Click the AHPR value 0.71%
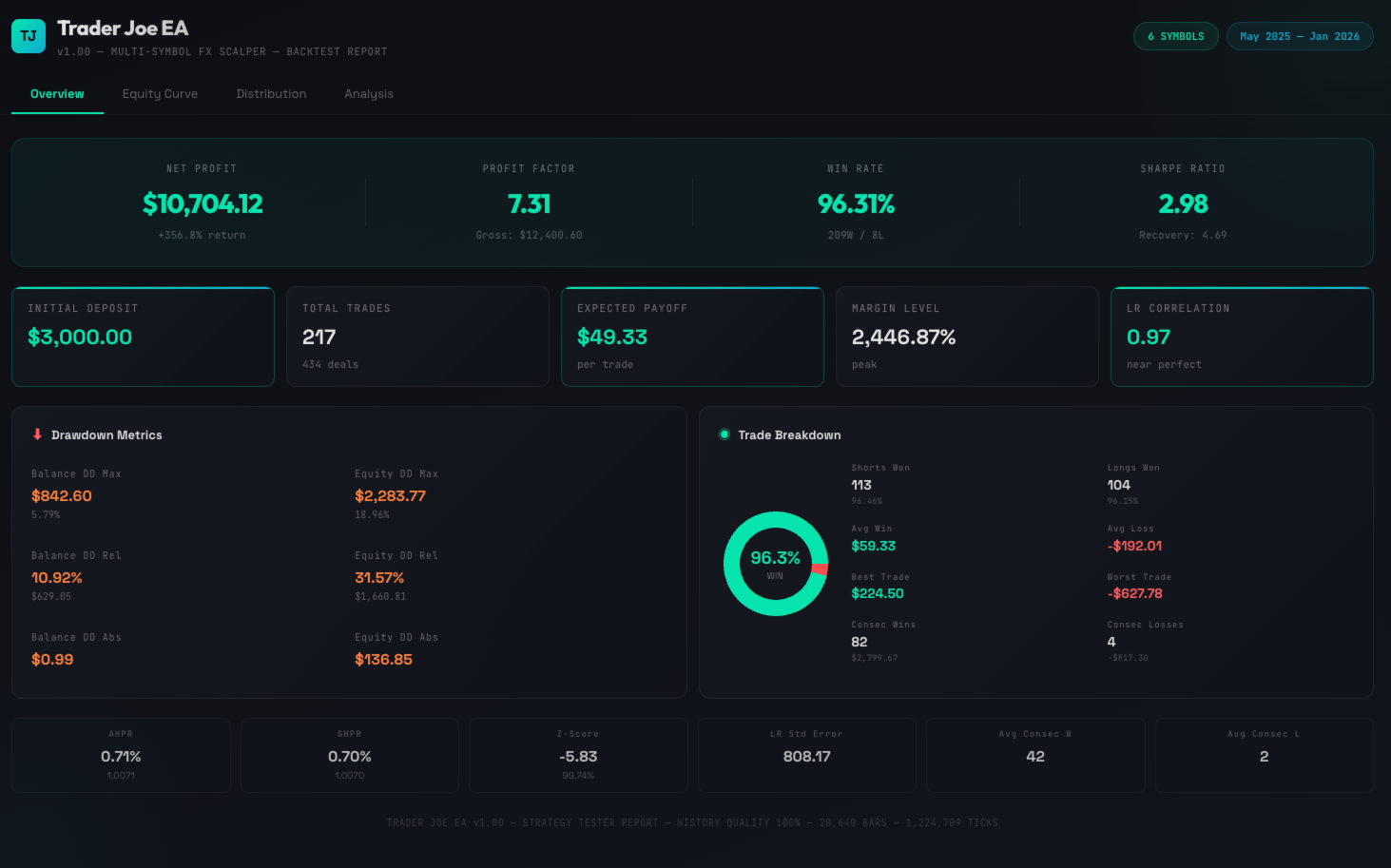The height and width of the screenshot is (868, 1391). 121,756
